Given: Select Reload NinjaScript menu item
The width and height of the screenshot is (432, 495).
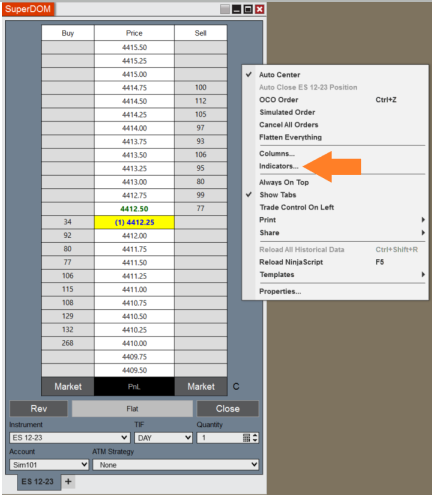Looking at the screenshot, I should [x=335, y=262].
